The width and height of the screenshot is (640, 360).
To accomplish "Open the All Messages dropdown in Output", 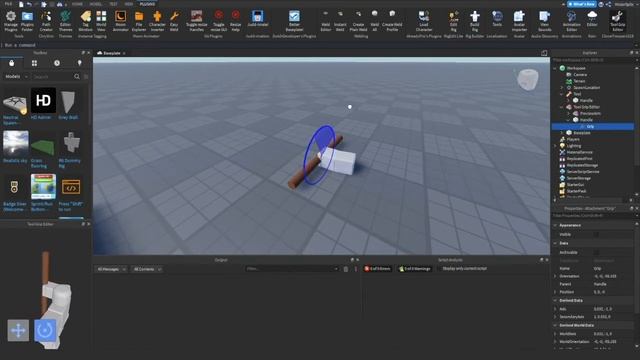I will [x=111, y=269].
